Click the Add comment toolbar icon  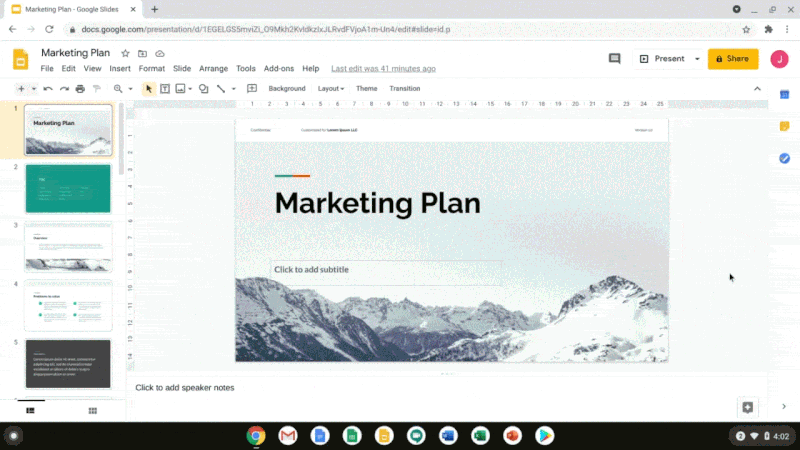coord(252,89)
